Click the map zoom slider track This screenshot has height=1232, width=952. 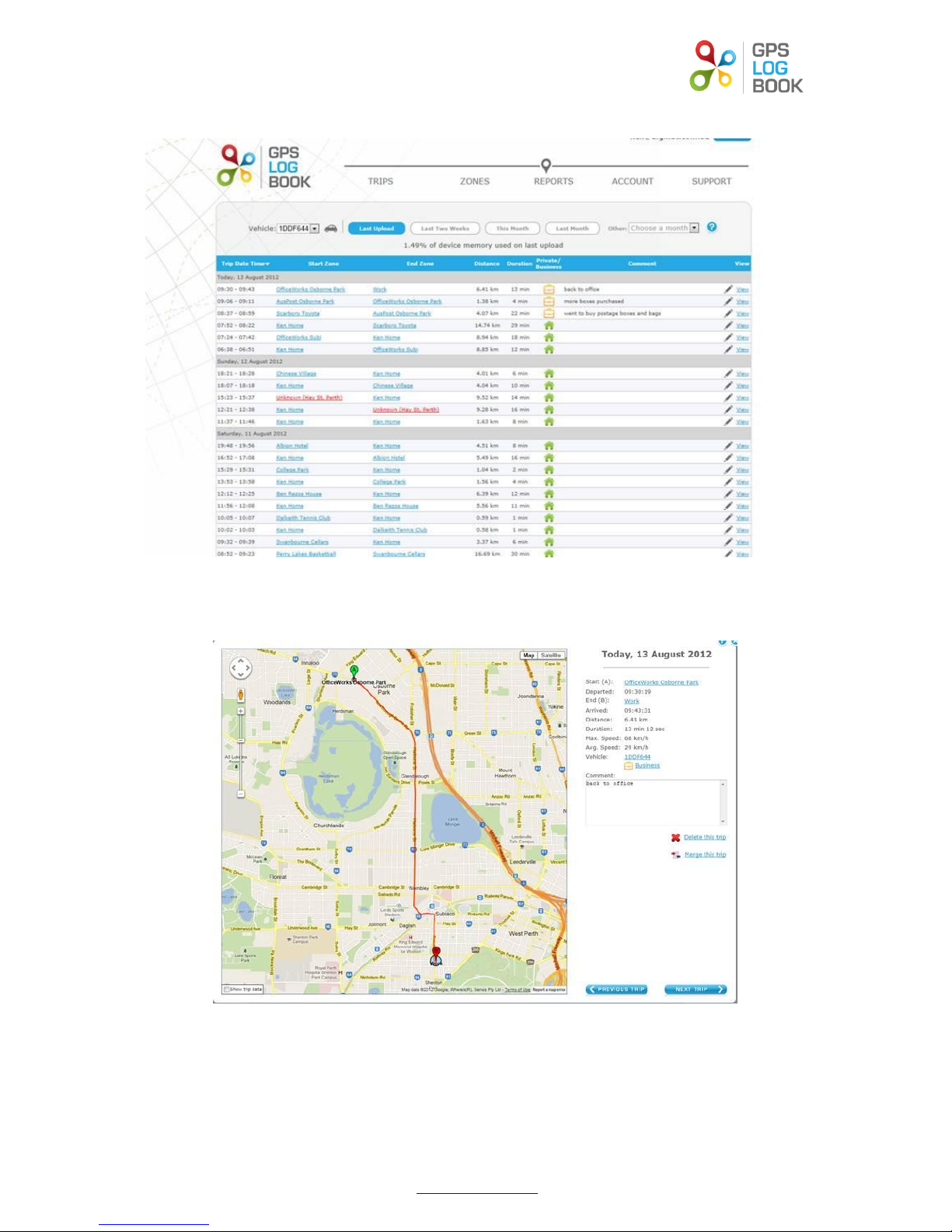[x=241, y=752]
